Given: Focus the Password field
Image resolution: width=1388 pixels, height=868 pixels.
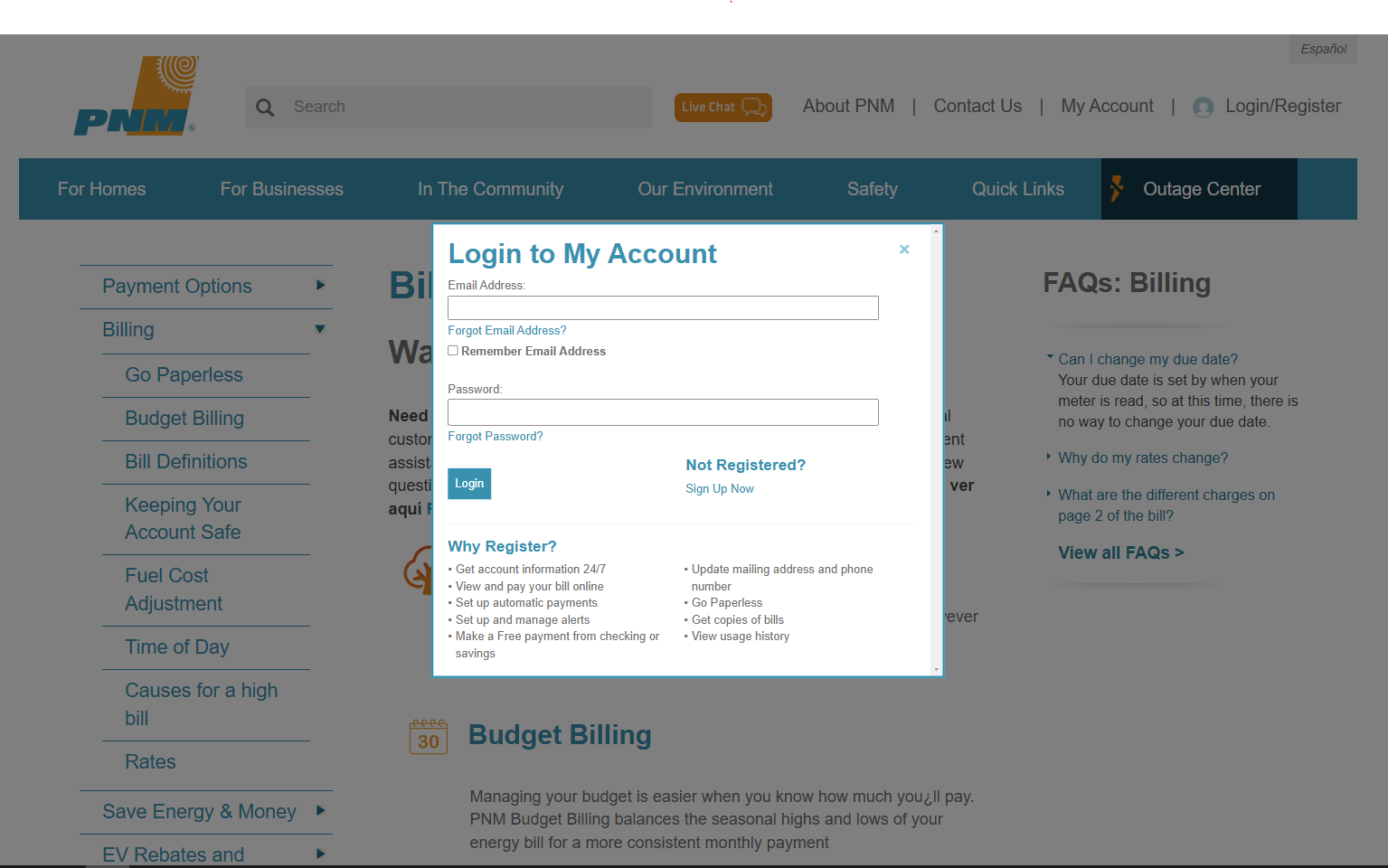Looking at the screenshot, I should coord(663,412).
